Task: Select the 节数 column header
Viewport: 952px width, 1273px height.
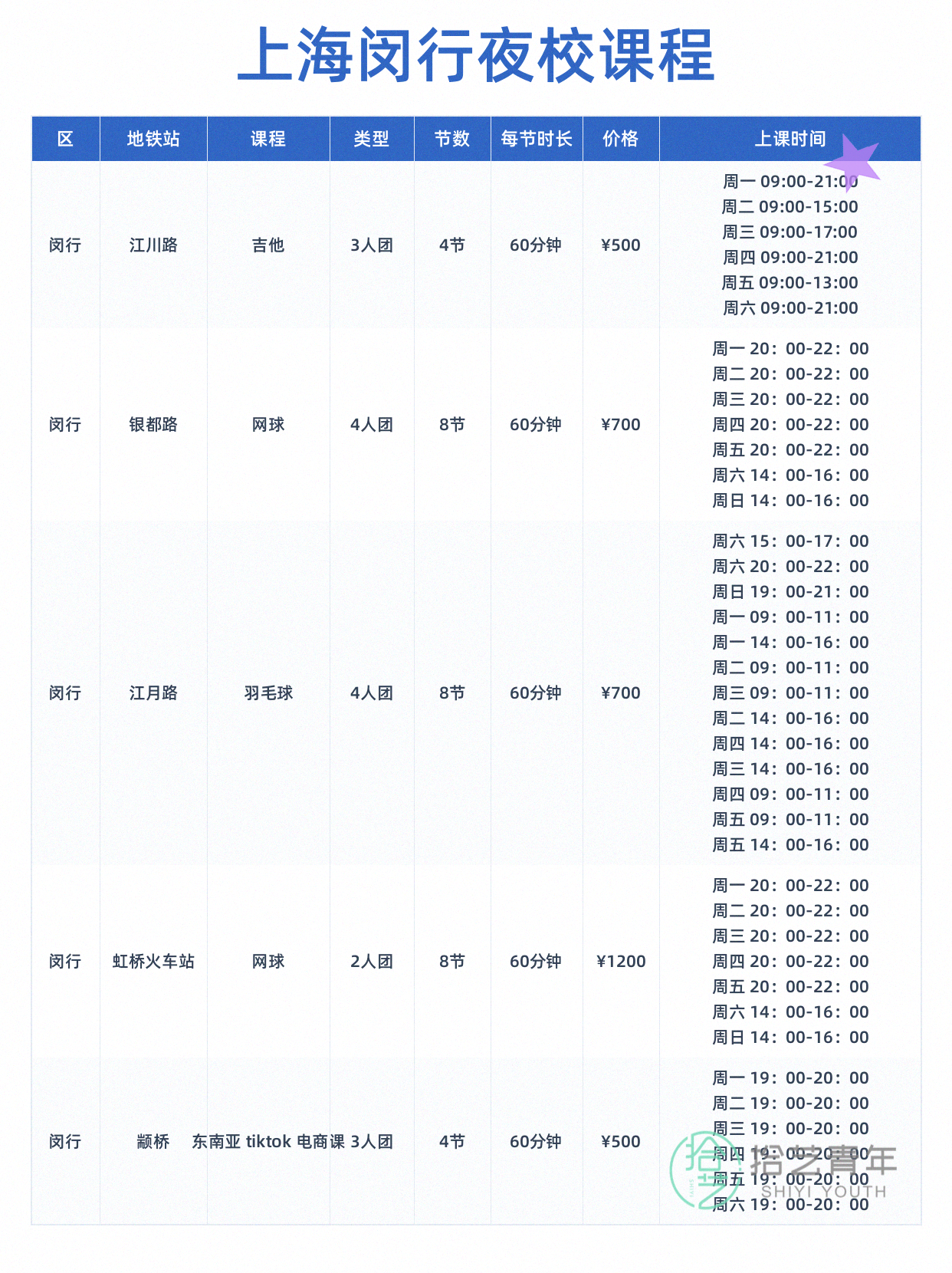Action: tap(452, 139)
